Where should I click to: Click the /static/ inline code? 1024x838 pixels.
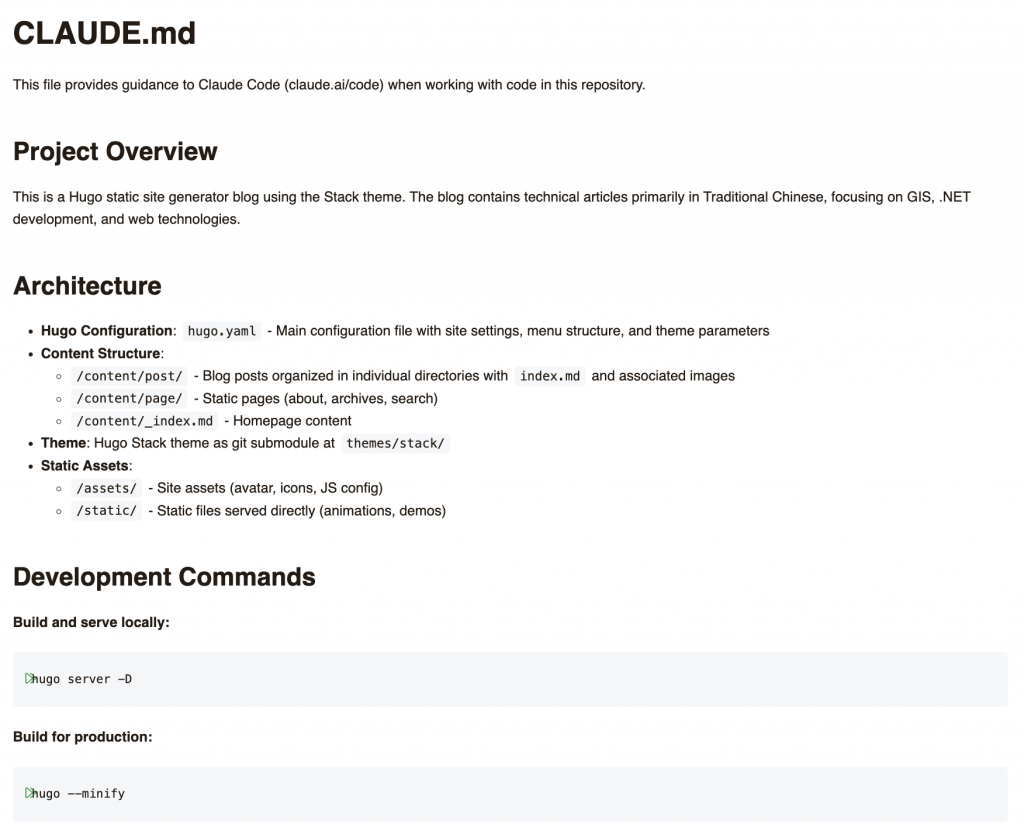(x=106, y=511)
